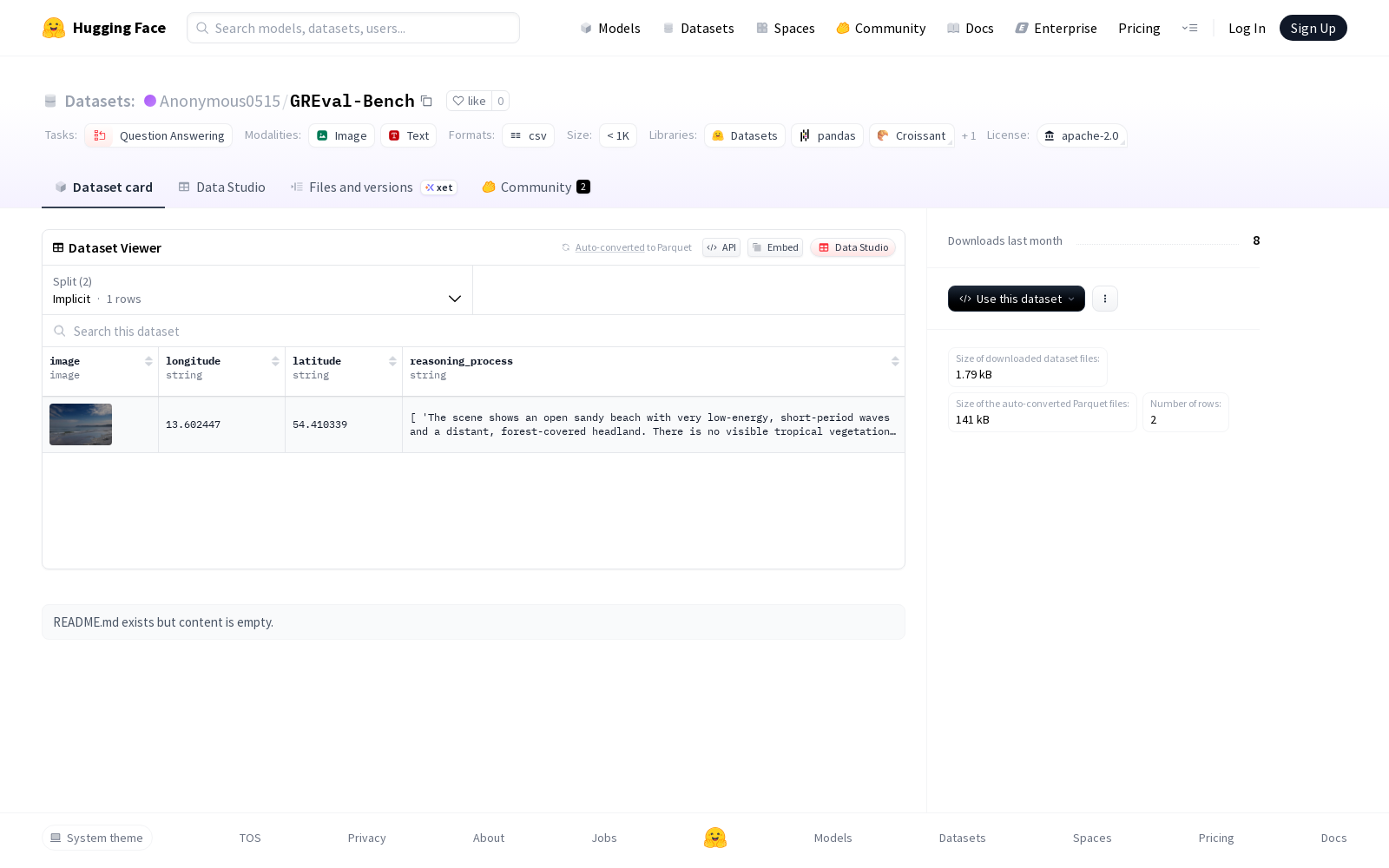The height and width of the screenshot is (868, 1389).
Task: Open Community in the top navigation
Action: pyautogui.click(x=881, y=28)
